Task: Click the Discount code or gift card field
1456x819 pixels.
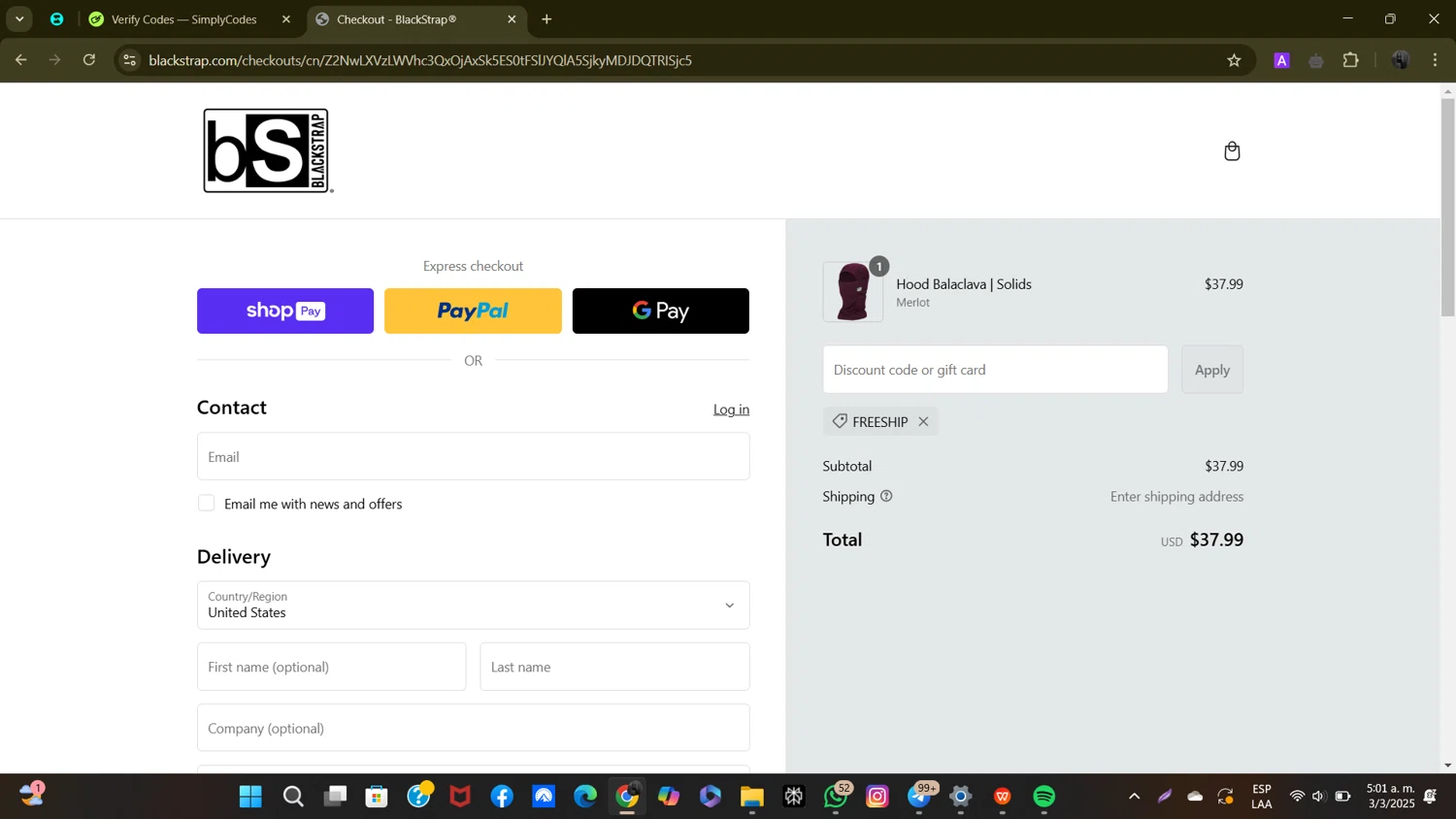Action: [x=996, y=370]
